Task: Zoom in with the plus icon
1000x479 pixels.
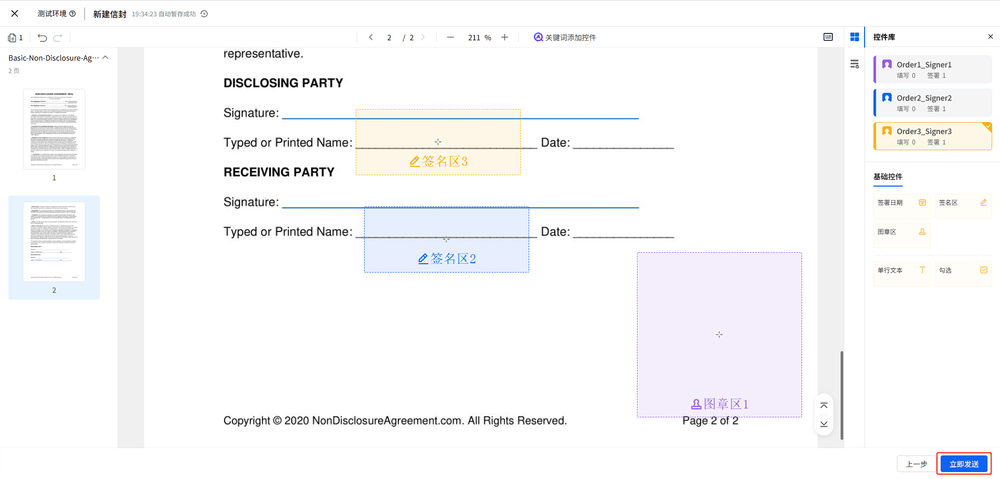Action: 504,37
